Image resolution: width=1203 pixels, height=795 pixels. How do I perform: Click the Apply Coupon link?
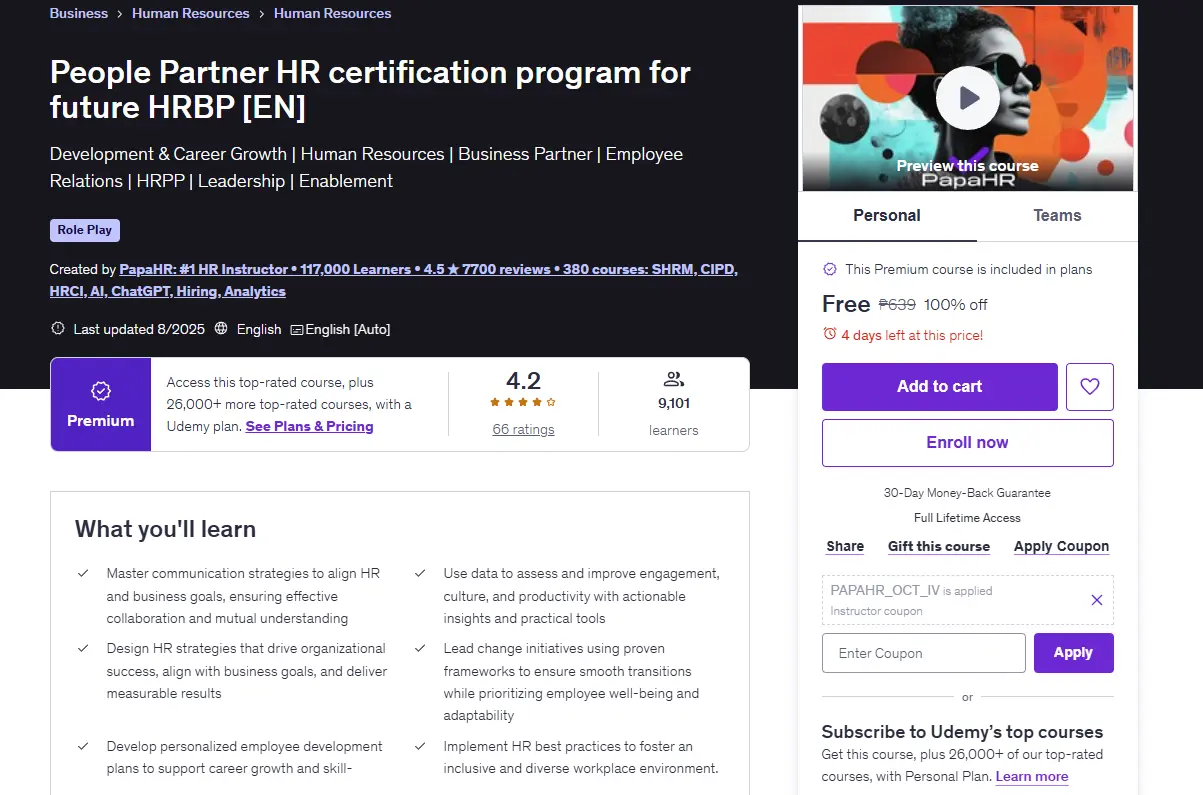(x=1062, y=546)
